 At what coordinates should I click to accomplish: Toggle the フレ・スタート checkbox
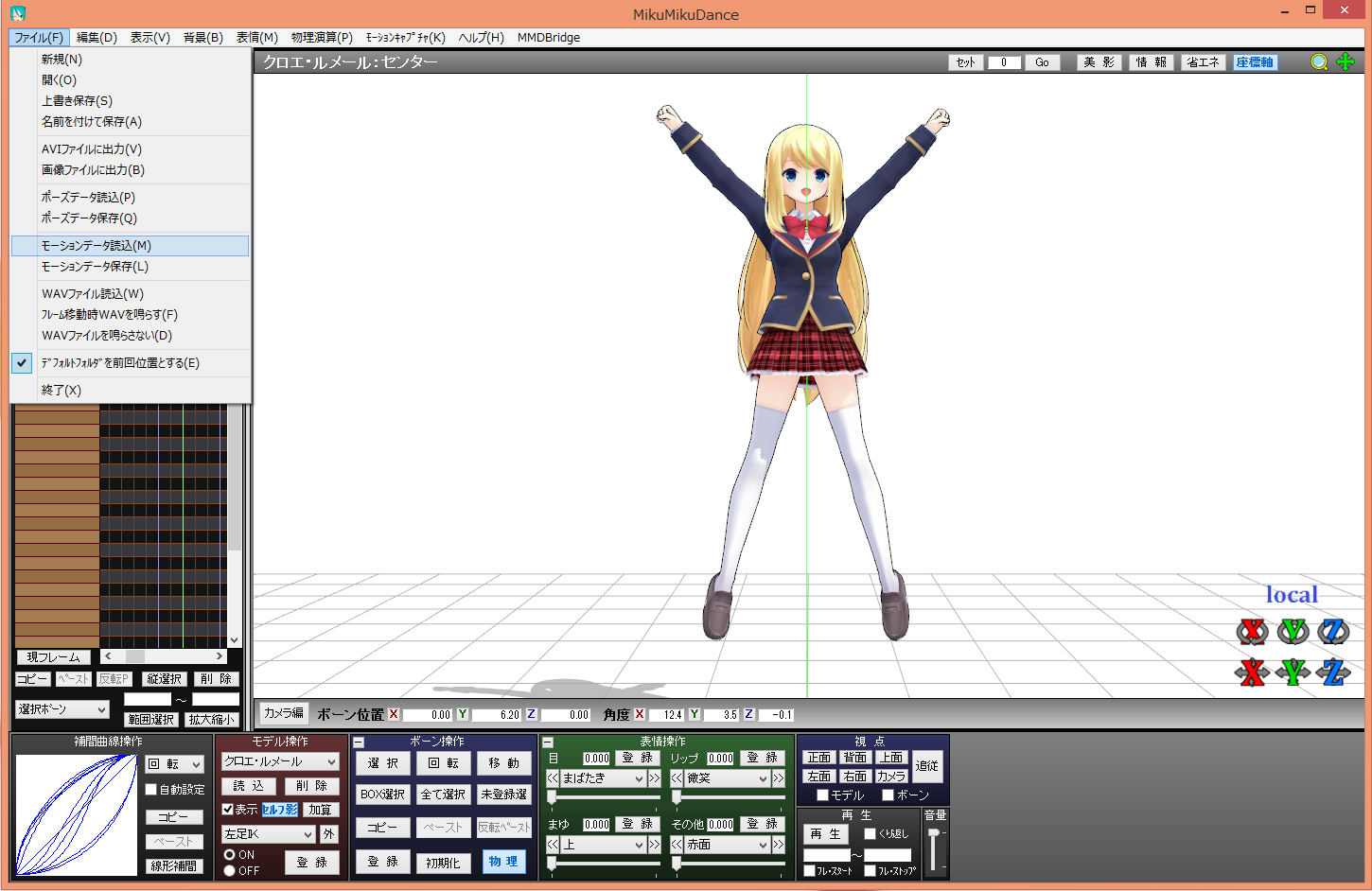pyautogui.click(x=809, y=871)
